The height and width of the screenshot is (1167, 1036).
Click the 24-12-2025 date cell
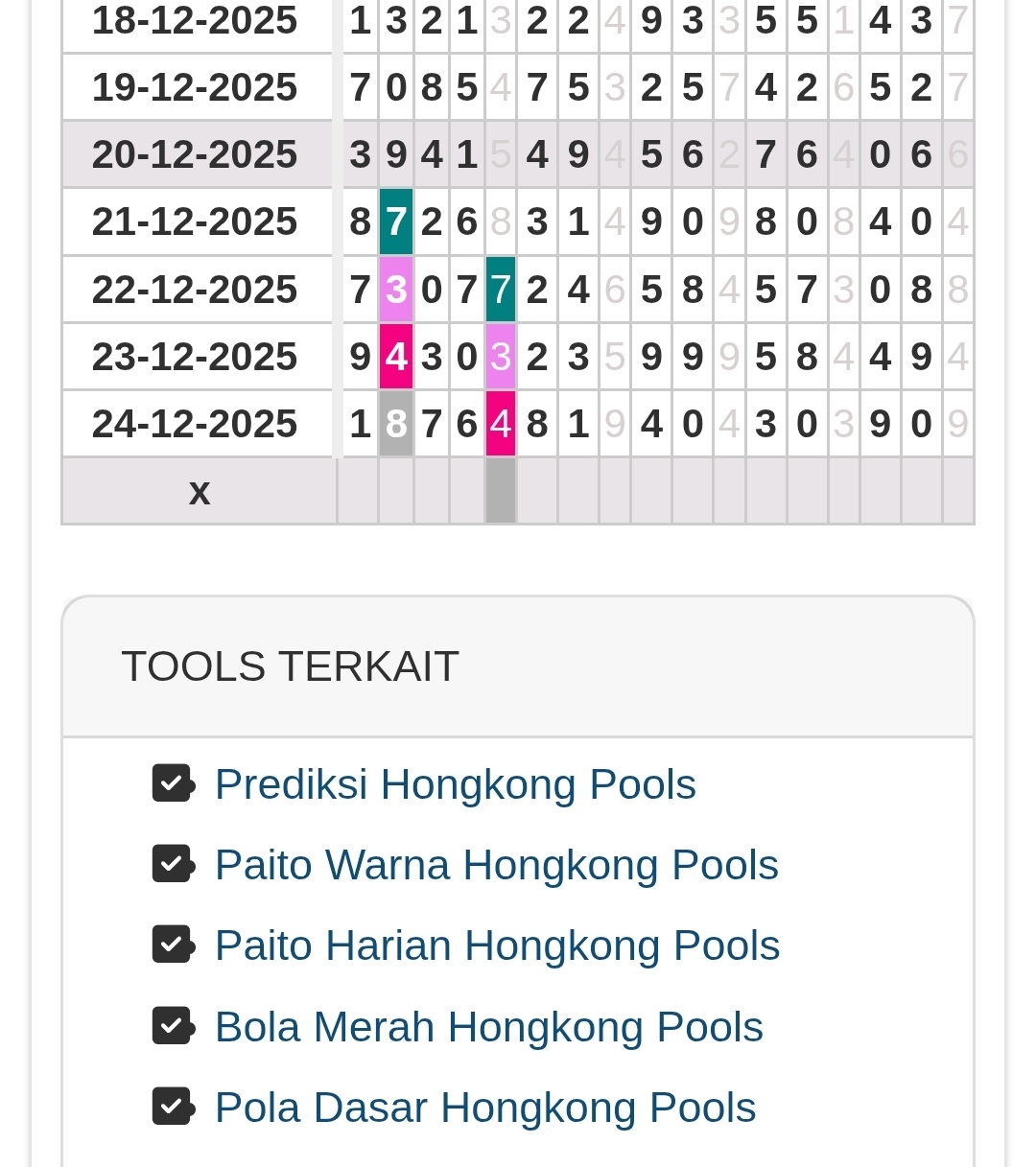point(195,424)
